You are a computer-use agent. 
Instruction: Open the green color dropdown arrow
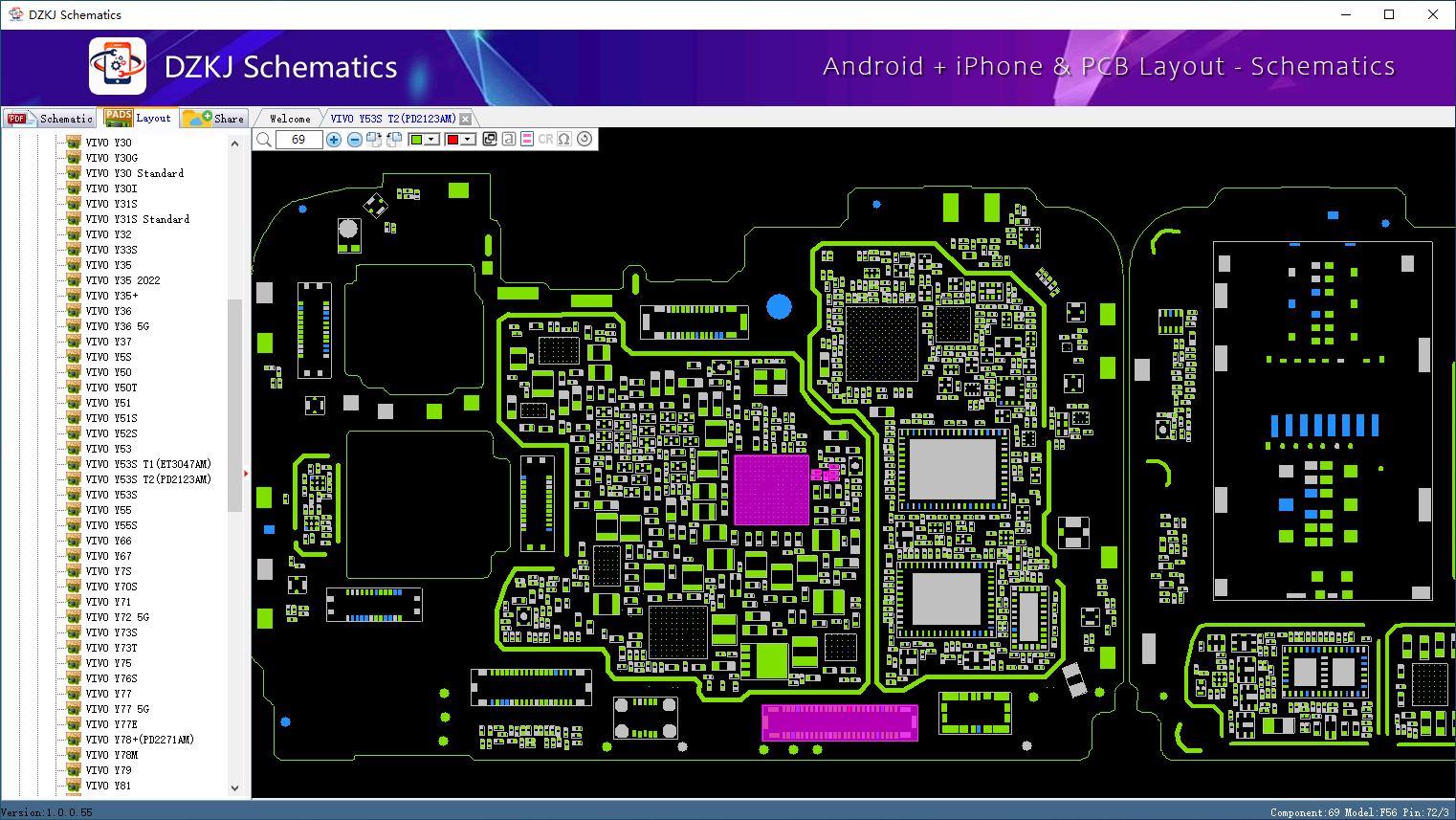(432, 140)
